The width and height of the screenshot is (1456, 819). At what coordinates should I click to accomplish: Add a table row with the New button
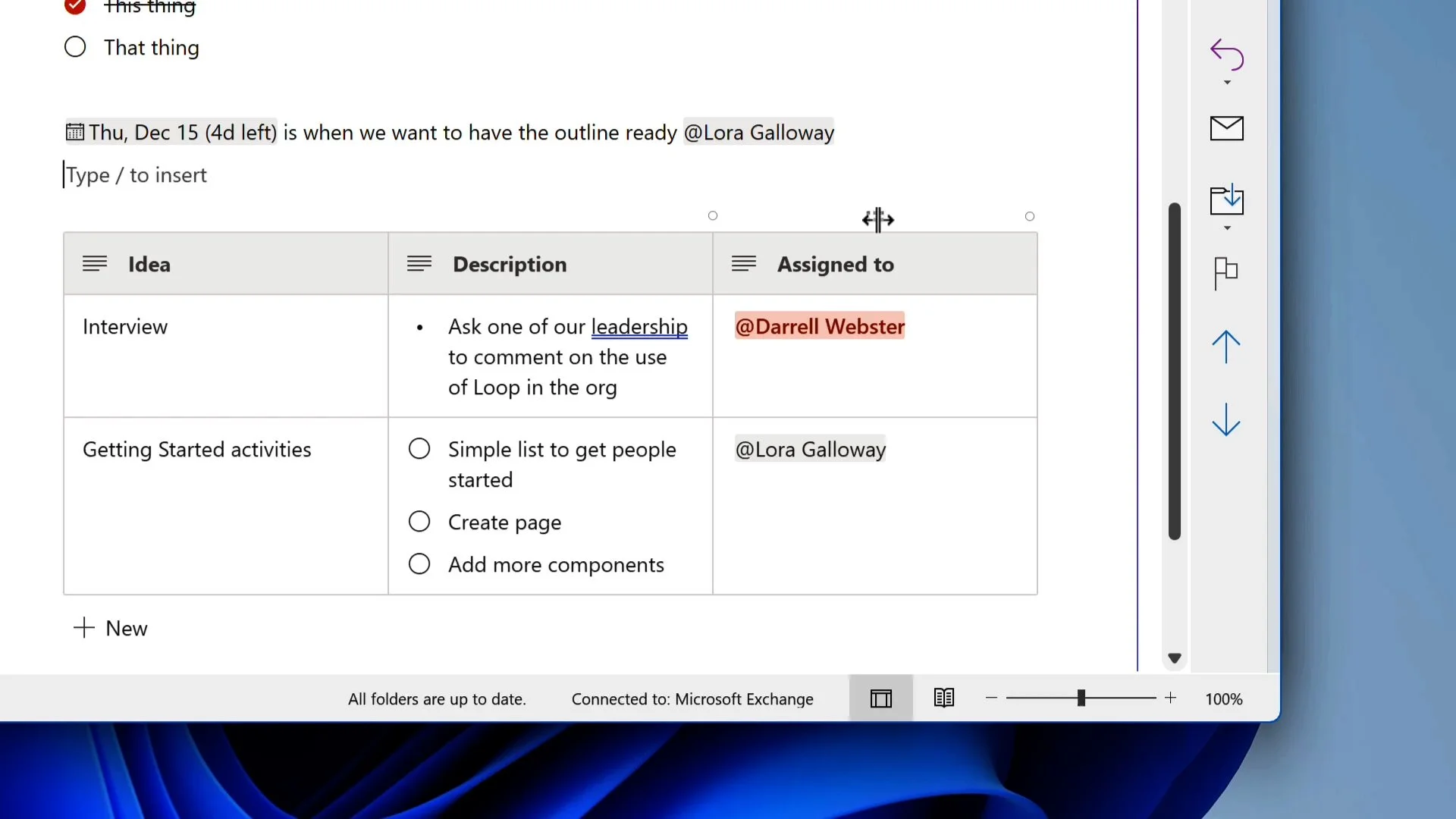[x=111, y=628]
